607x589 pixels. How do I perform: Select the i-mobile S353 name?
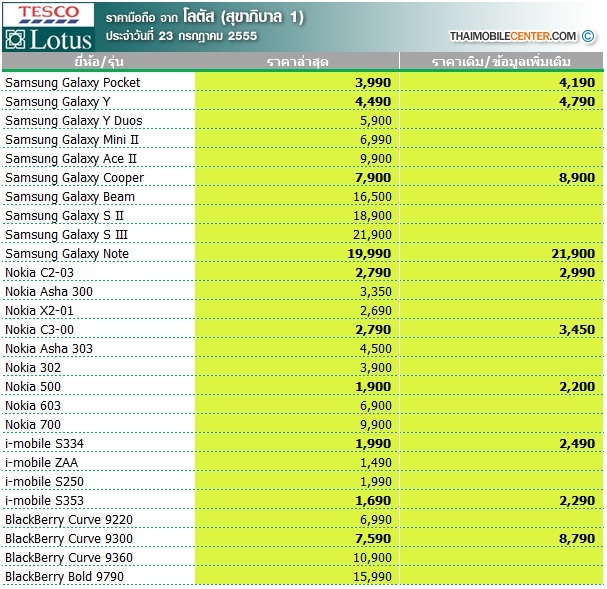coord(44,500)
